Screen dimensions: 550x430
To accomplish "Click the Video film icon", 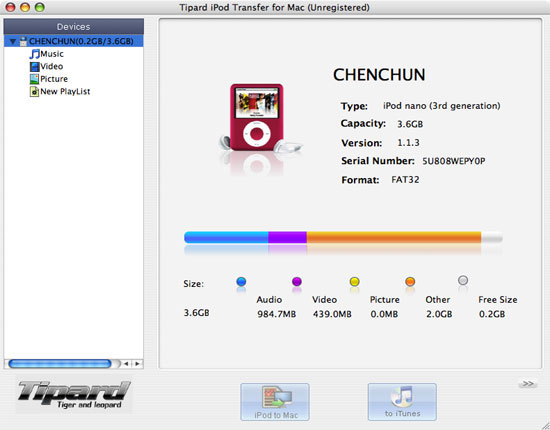I will pyautogui.click(x=34, y=66).
